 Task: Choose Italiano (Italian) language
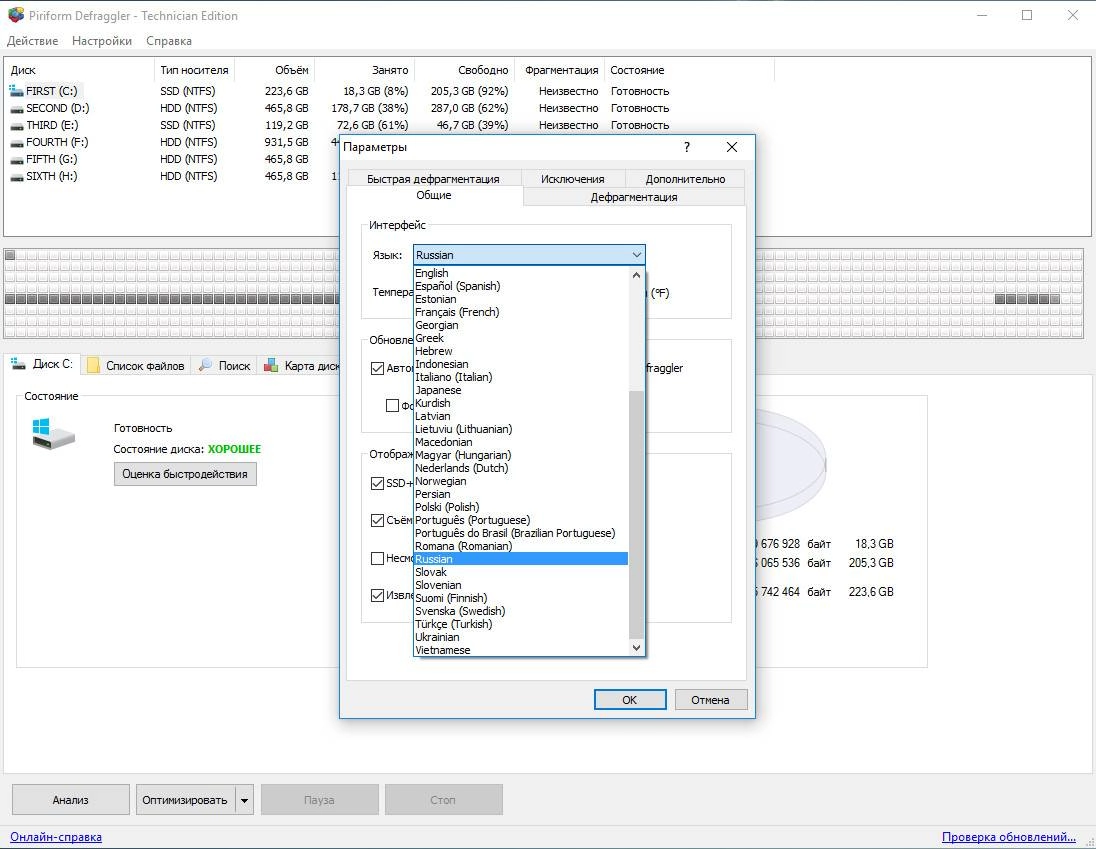click(x=521, y=377)
